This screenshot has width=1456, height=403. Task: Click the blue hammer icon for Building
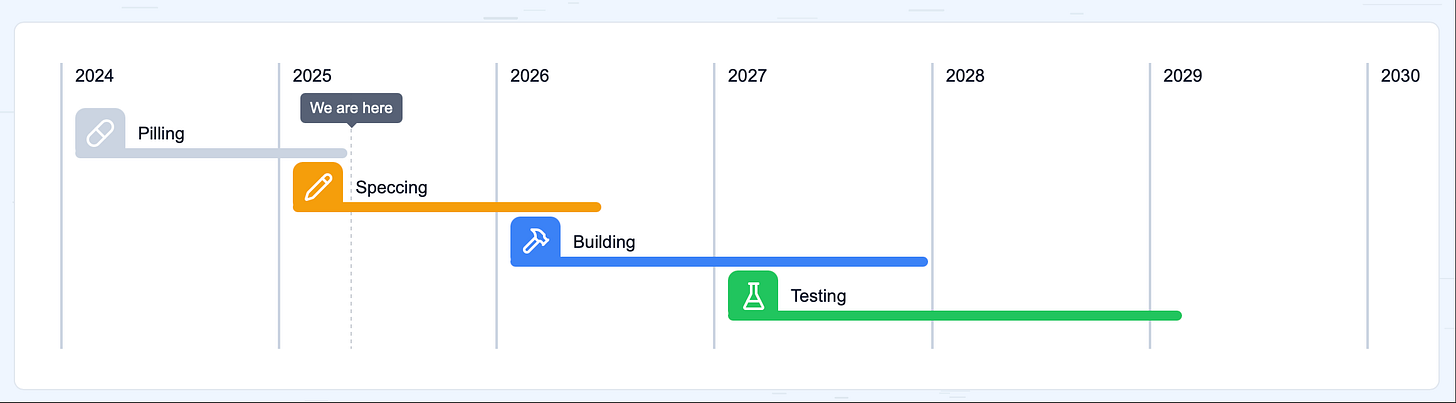pyautogui.click(x=536, y=241)
